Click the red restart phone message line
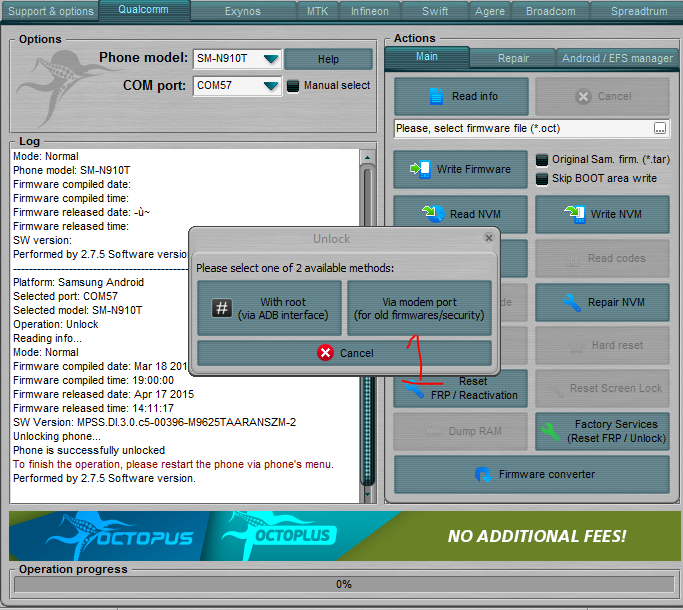 click(173, 464)
